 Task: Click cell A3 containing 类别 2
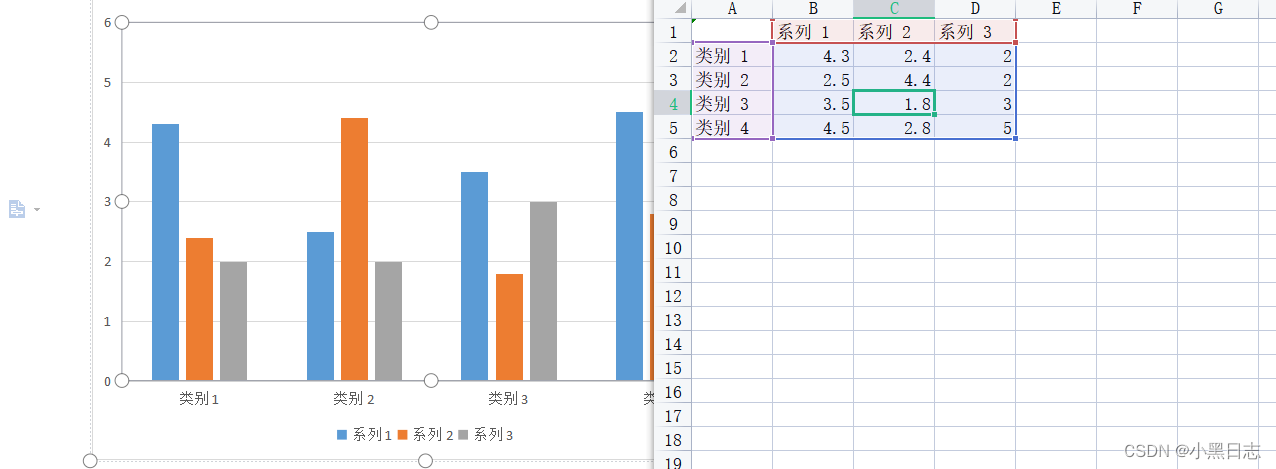(x=732, y=79)
